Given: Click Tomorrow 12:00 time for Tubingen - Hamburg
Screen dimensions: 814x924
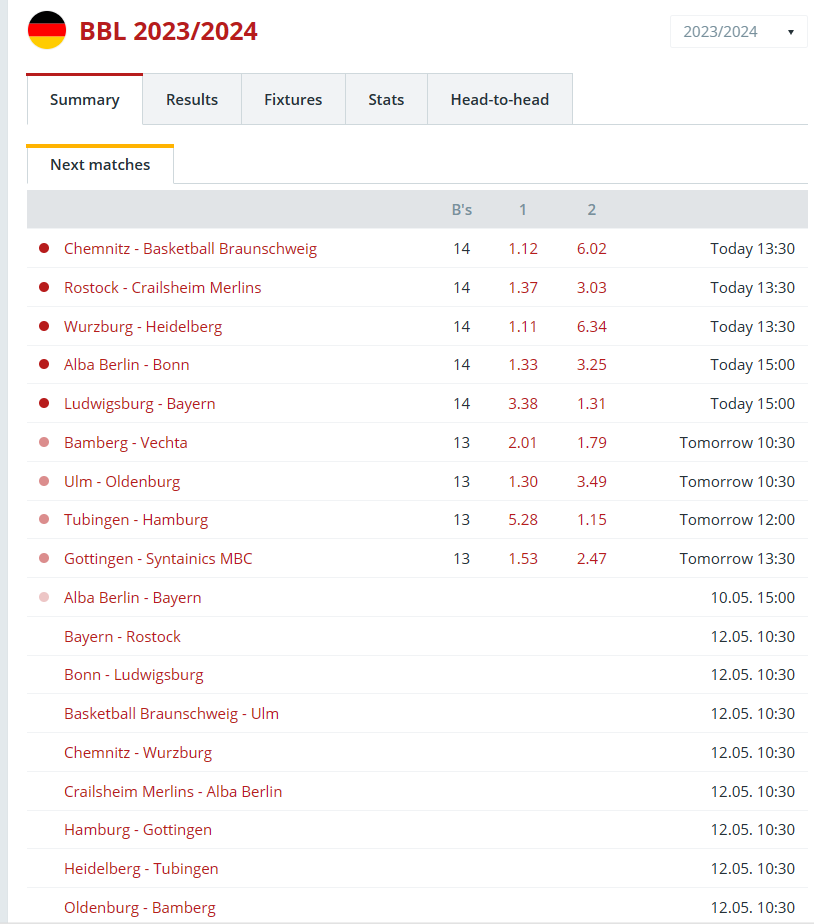Looking at the screenshot, I should pos(737,520).
